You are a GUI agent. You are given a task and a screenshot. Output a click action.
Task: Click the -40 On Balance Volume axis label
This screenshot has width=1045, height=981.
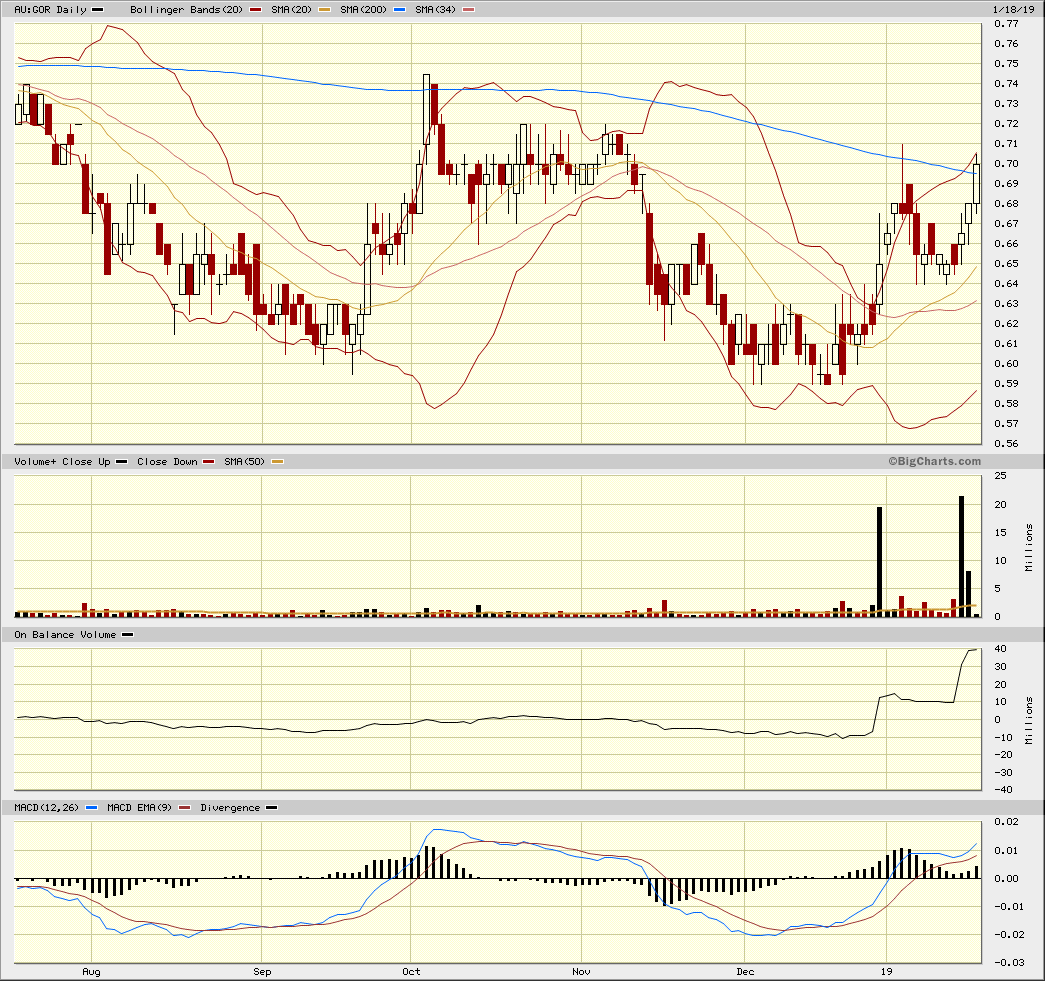(1003, 790)
